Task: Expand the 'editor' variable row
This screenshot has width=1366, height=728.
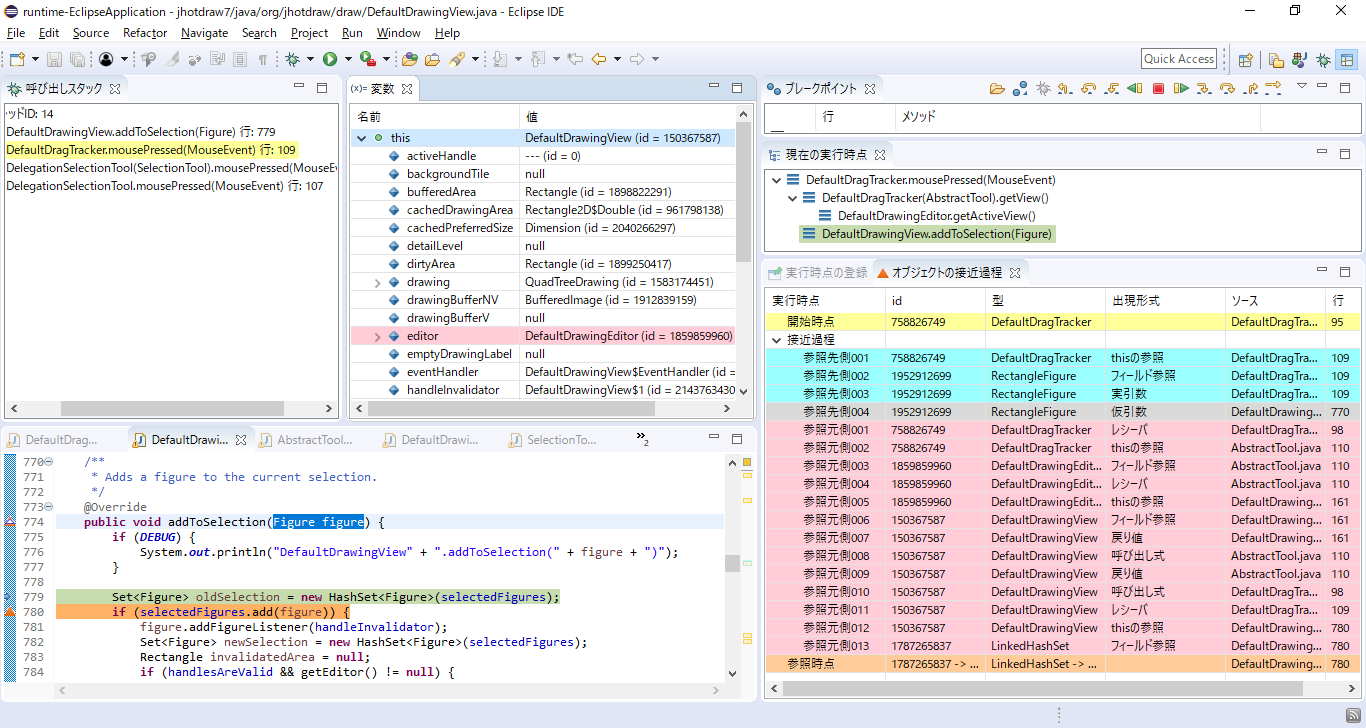Action: coord(377,337)
